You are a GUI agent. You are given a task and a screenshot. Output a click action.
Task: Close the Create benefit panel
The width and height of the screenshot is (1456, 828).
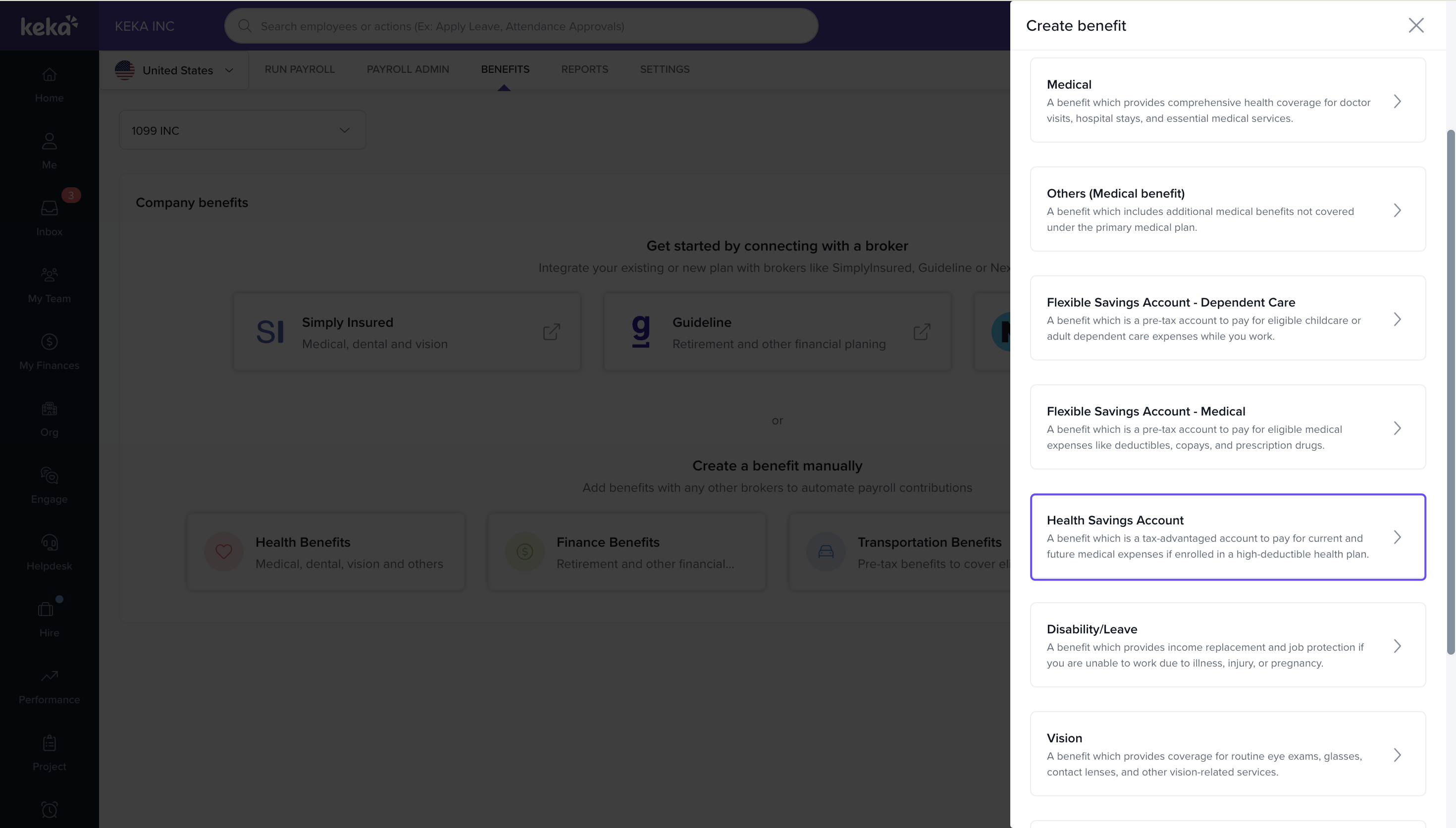click(x=1415, y=25)
